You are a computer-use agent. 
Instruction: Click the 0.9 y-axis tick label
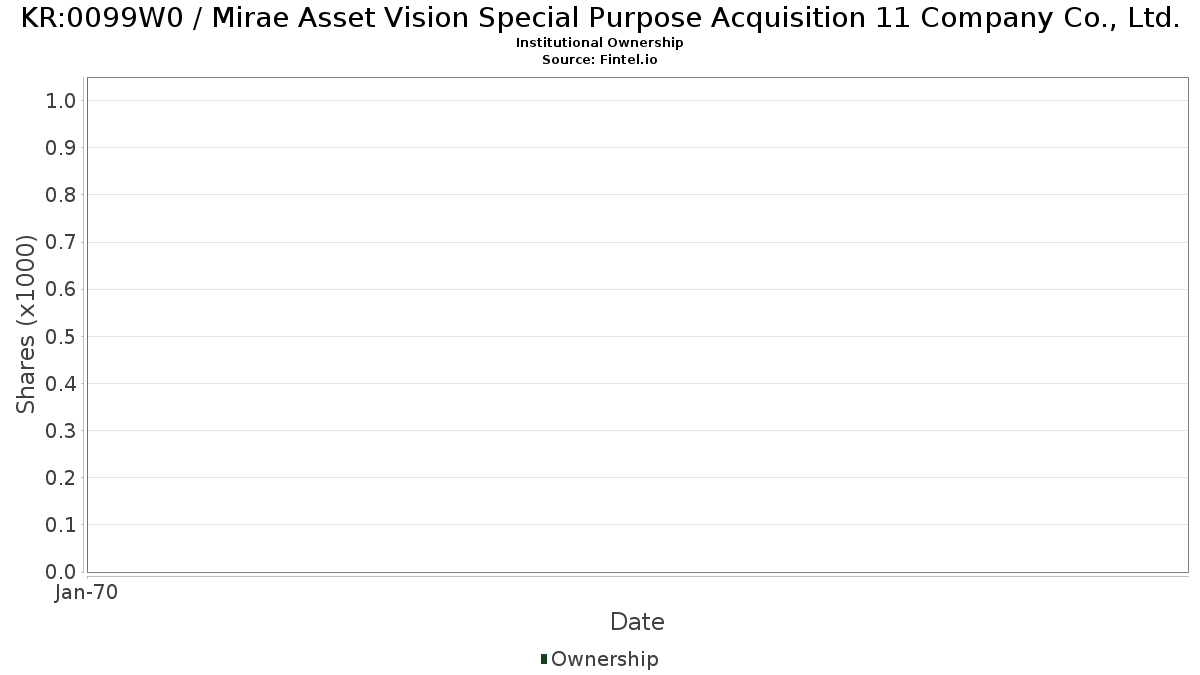pyautogui.click(x=61, y=148)
